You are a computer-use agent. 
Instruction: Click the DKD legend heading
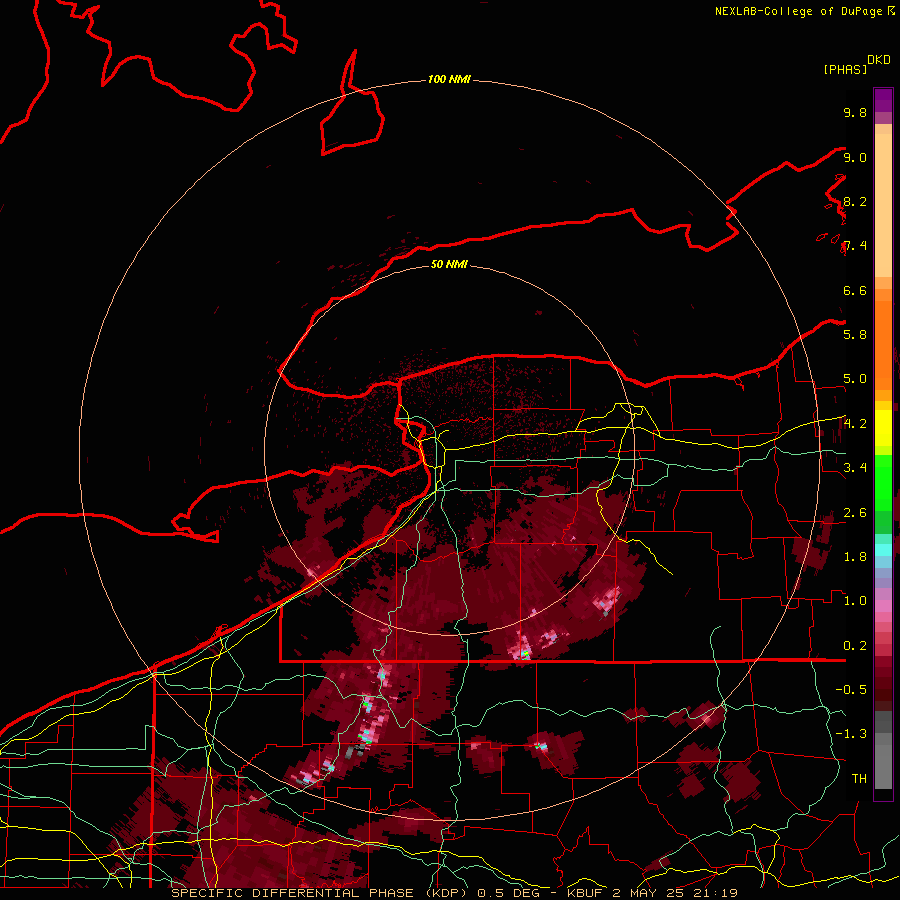(x=879, y=60)
